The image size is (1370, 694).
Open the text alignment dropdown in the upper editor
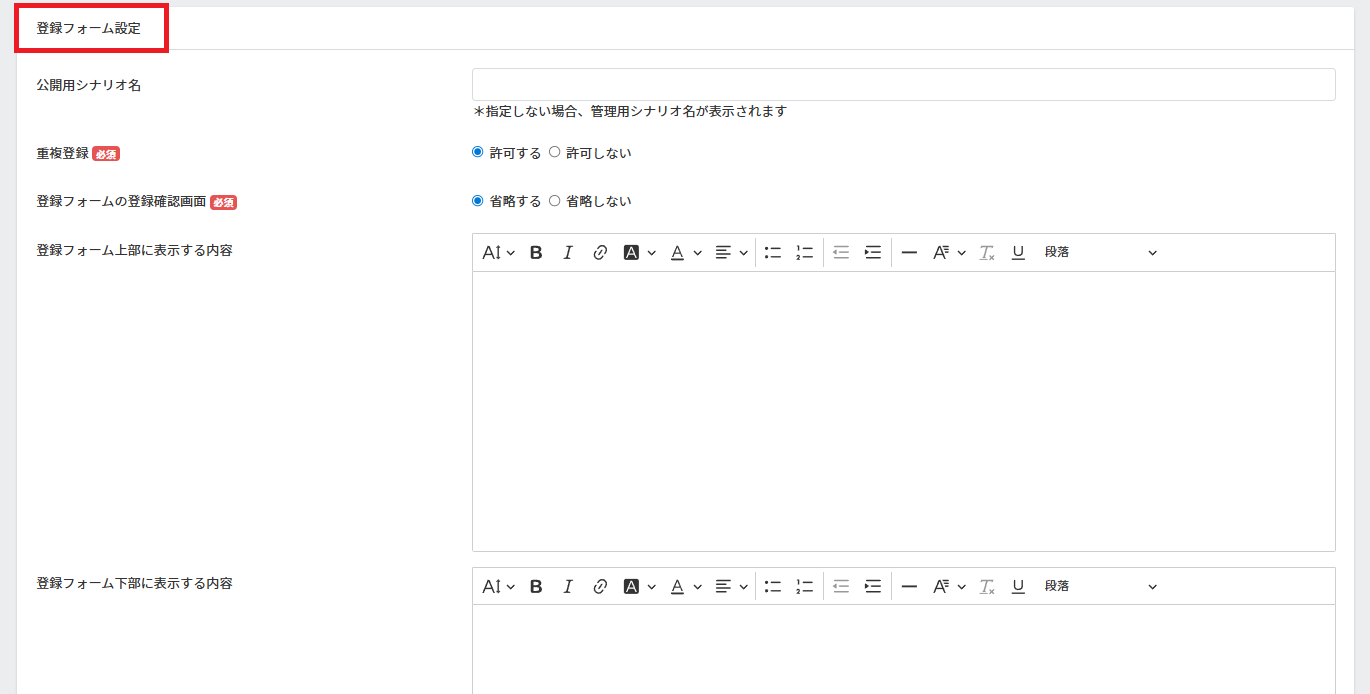click(x=732, y=253)
